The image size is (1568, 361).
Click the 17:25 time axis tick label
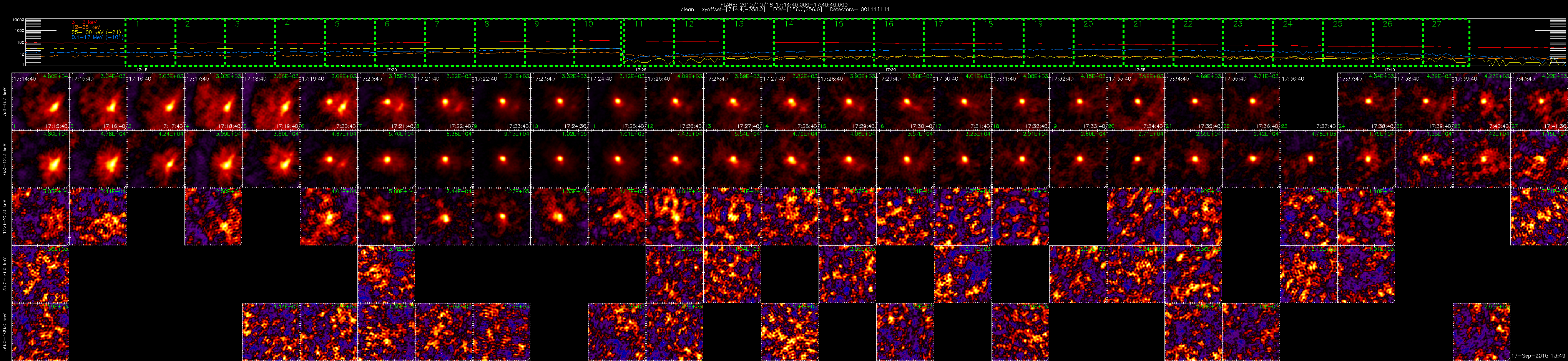point(641,70)
